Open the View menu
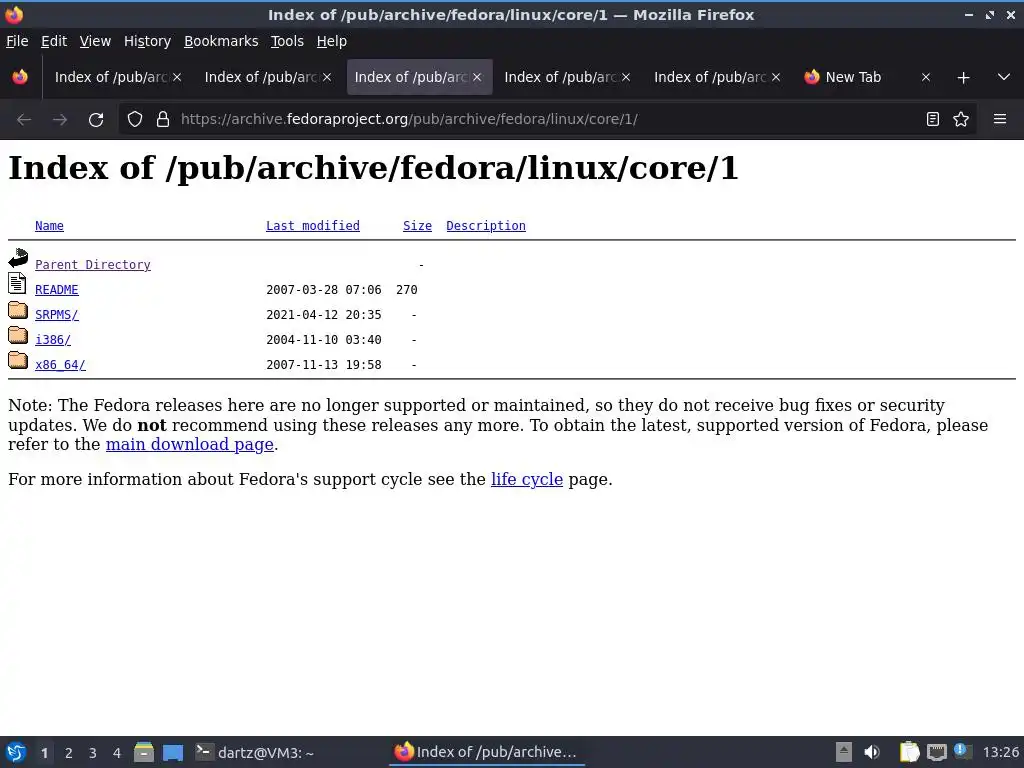The width and height of the screenshot is (1024, 768). [x=95, y=41]
